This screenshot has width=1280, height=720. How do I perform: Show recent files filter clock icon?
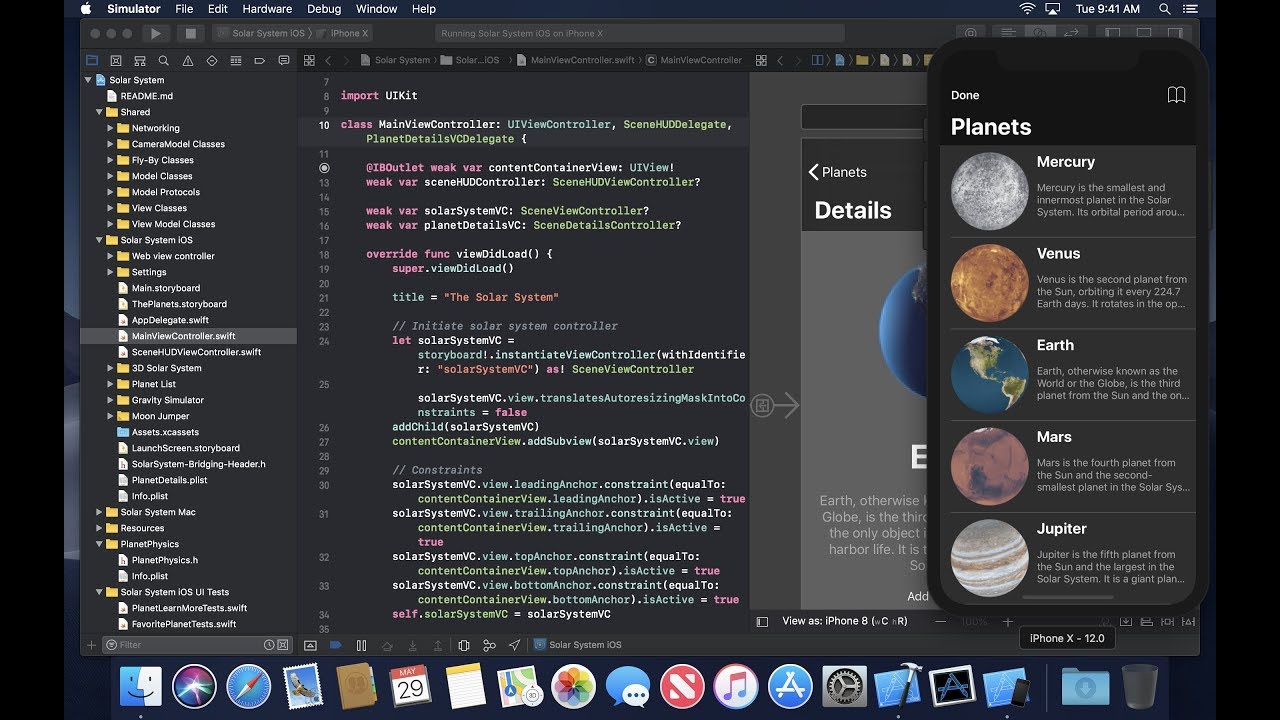pyautogui.click(x=270, y=645)
